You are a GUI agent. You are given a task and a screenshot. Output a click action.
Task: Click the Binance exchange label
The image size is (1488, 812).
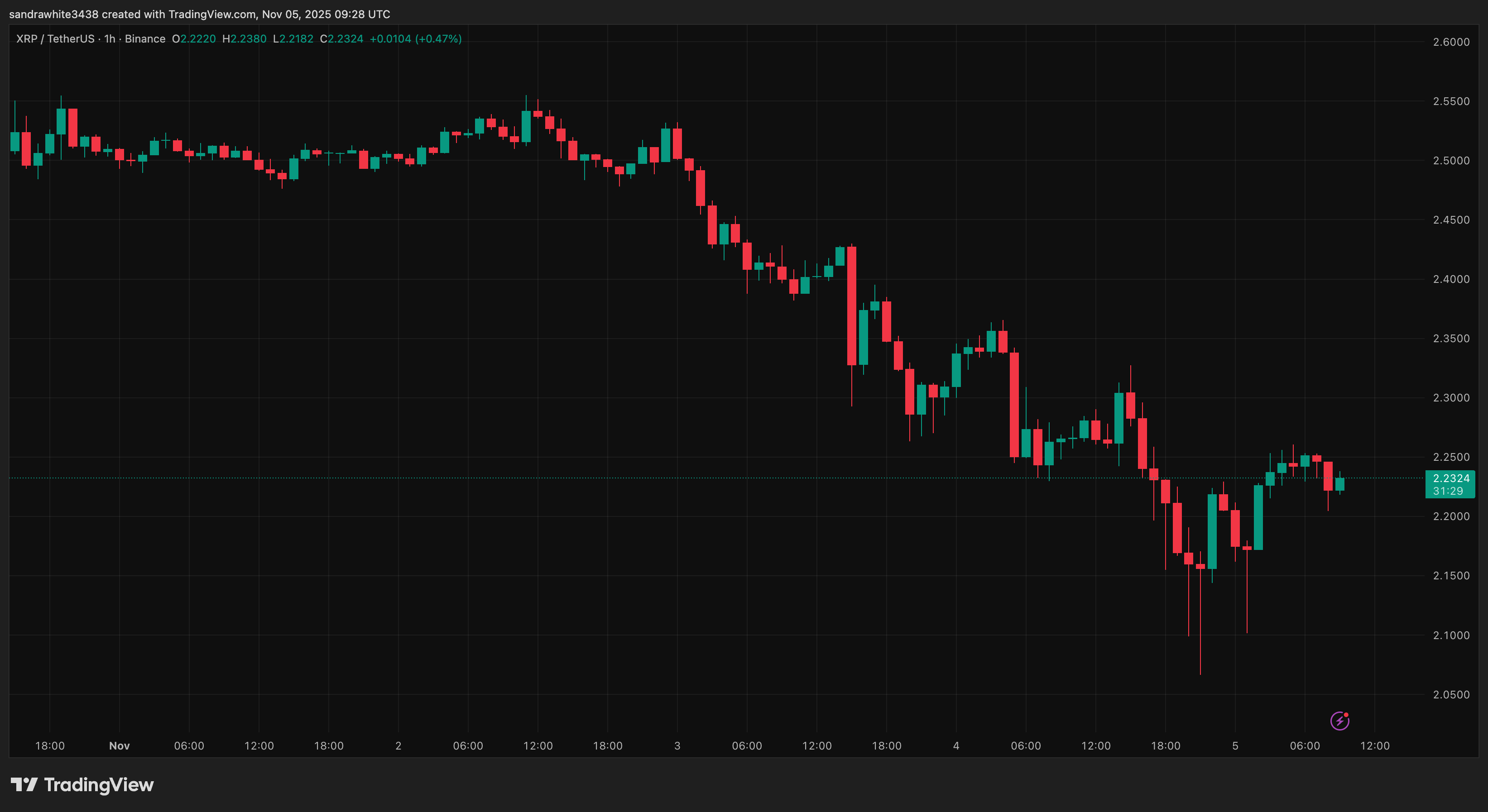(146, 38)
